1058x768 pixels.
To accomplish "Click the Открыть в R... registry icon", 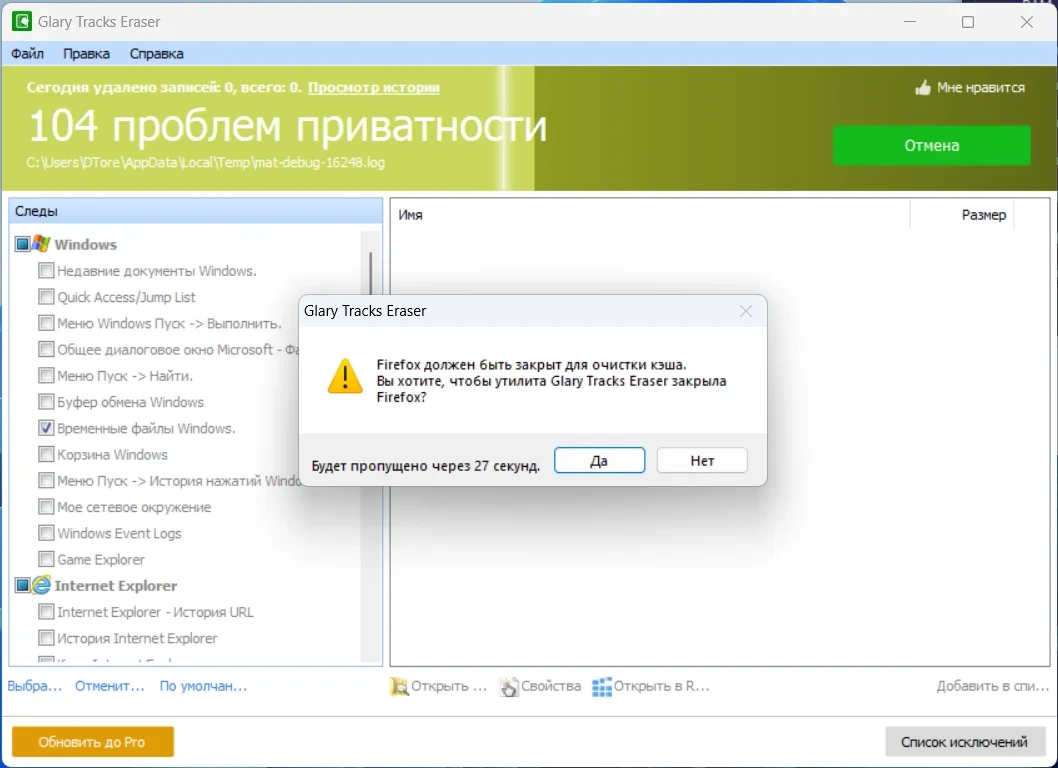I will click(602, 686).
